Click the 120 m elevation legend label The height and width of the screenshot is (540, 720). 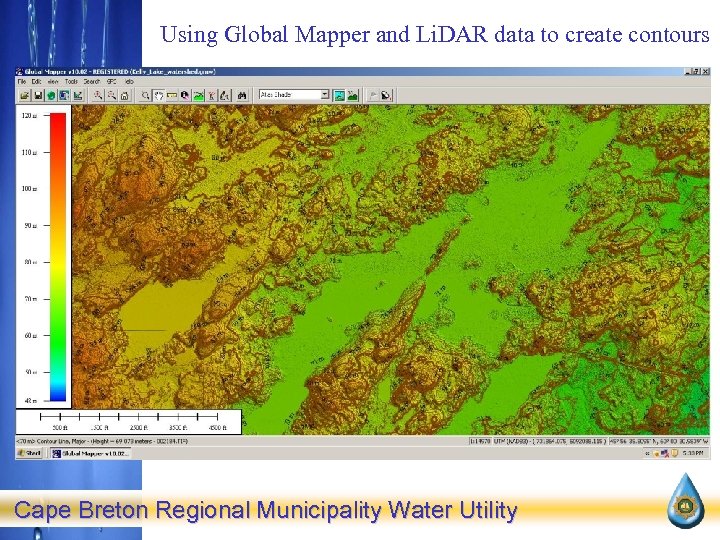[29, 116]
